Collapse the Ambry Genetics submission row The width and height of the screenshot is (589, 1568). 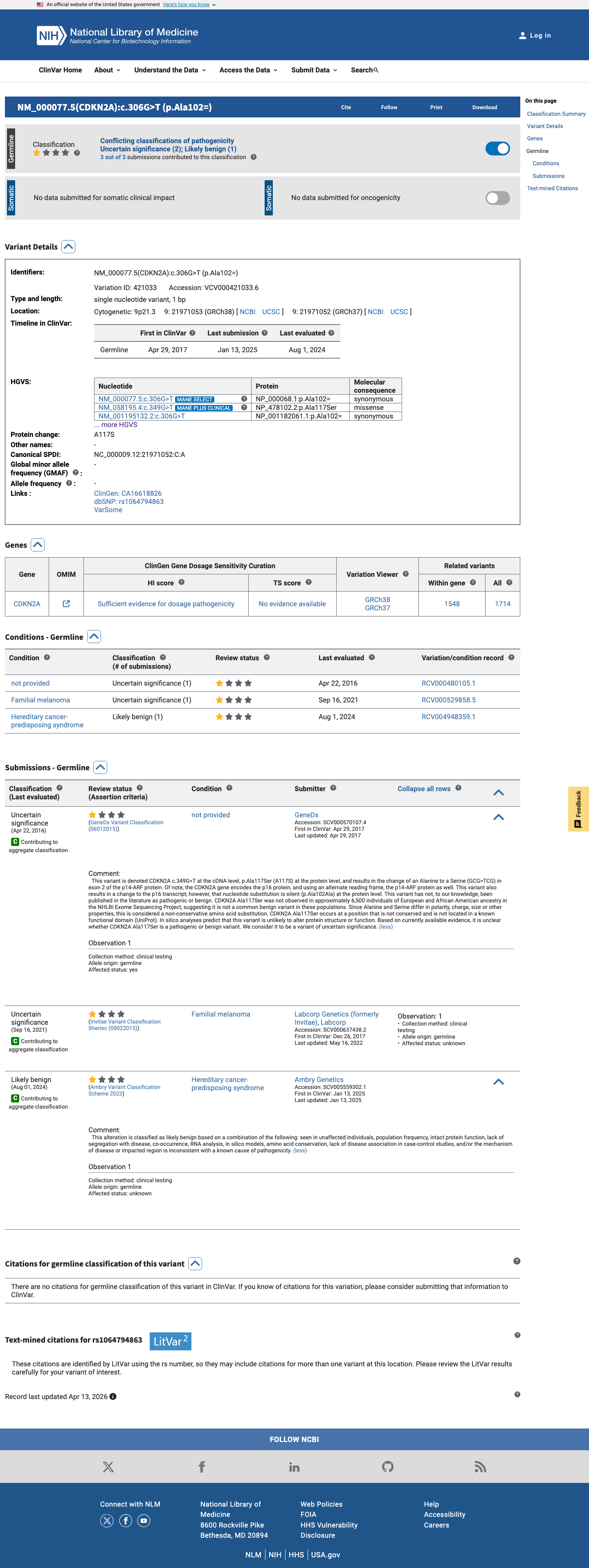498,1082
